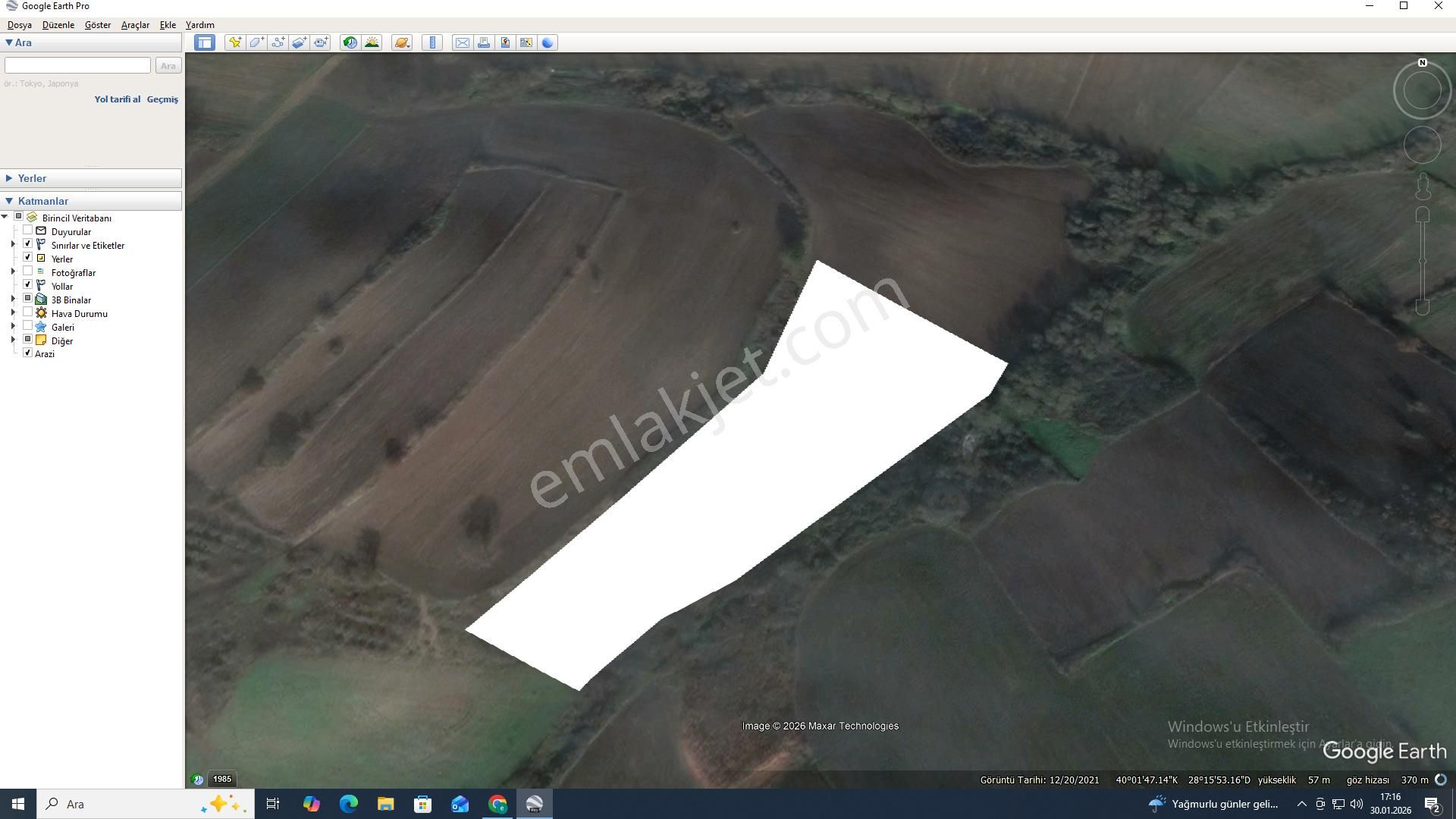Open the planet switcher

pos(402,42)
